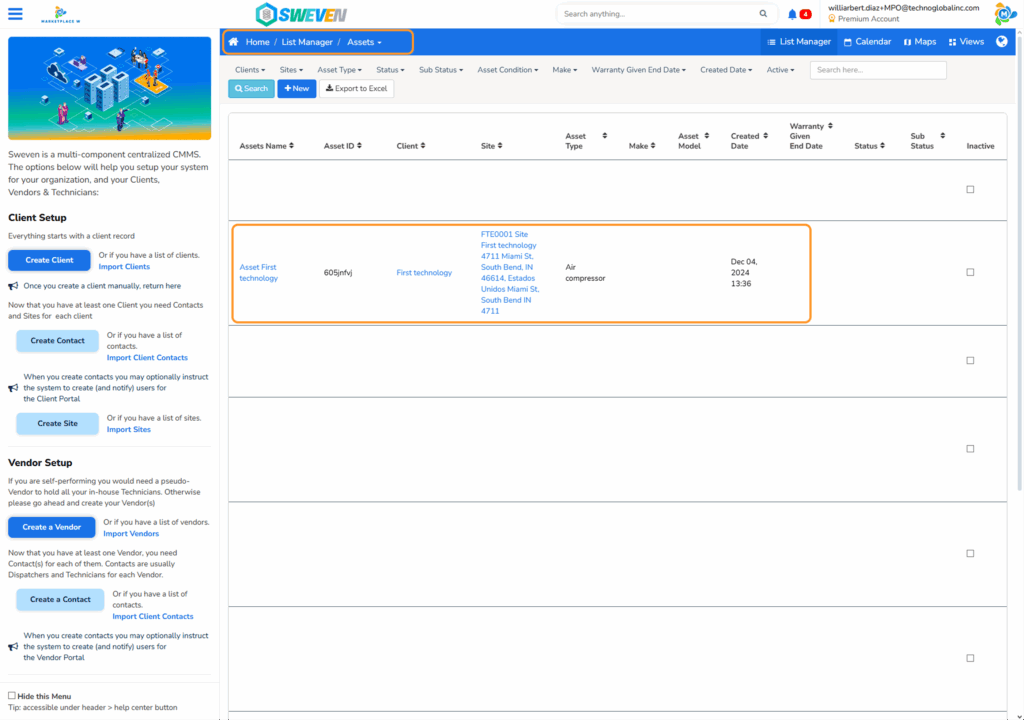Screen dimensions: 1024x720
Task: Click Export to Excel button
Action: 357,89
